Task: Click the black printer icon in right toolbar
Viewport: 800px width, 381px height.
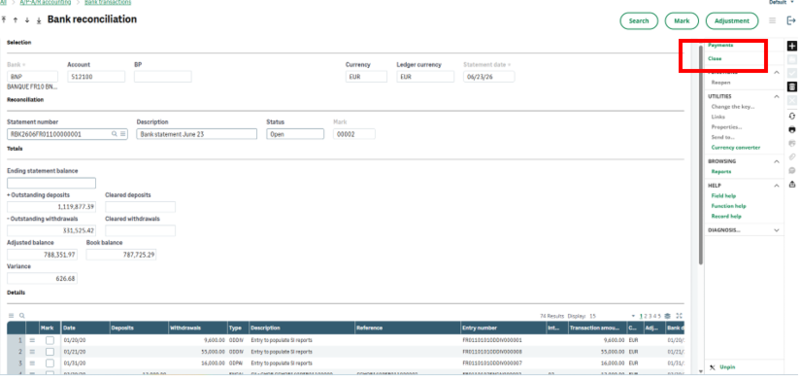Action: (x=792, y=130)
